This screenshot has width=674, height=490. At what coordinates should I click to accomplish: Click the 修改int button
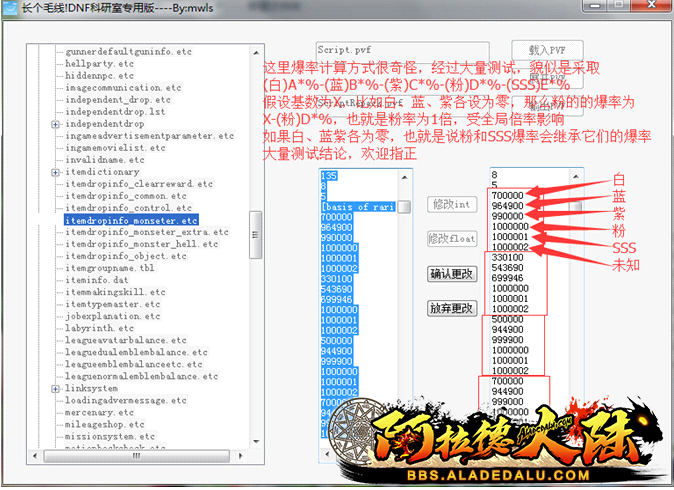[x=449, y=204]
